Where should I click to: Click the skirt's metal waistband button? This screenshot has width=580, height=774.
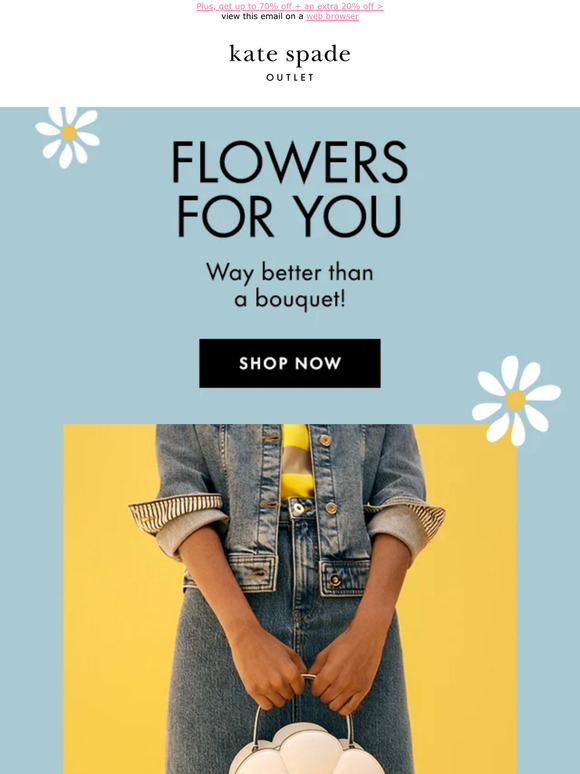pos(298,507)
